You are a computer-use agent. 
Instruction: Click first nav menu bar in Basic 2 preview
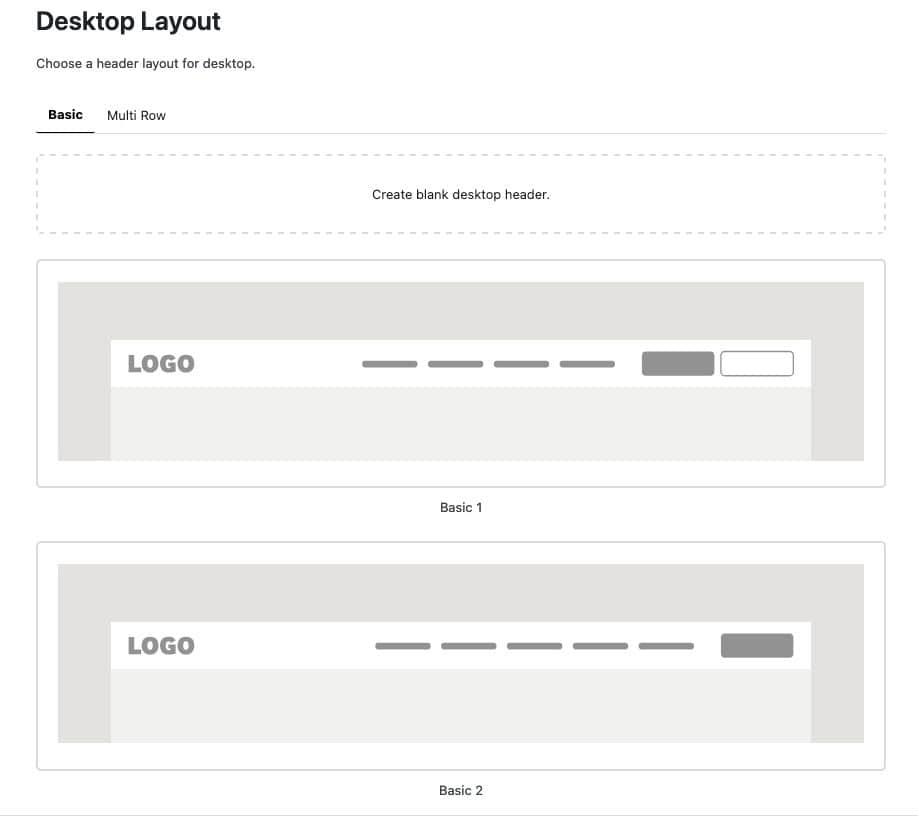point(403,646)
